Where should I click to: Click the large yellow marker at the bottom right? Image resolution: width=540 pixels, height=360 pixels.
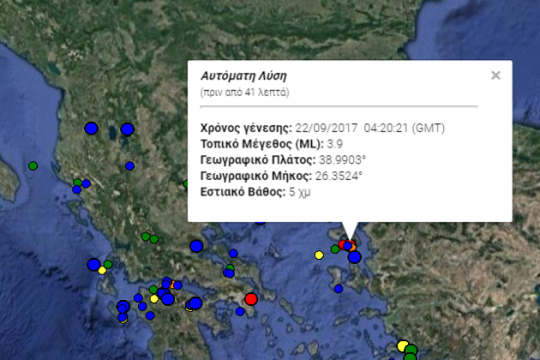pyautogui.click(x=403, y=346)
